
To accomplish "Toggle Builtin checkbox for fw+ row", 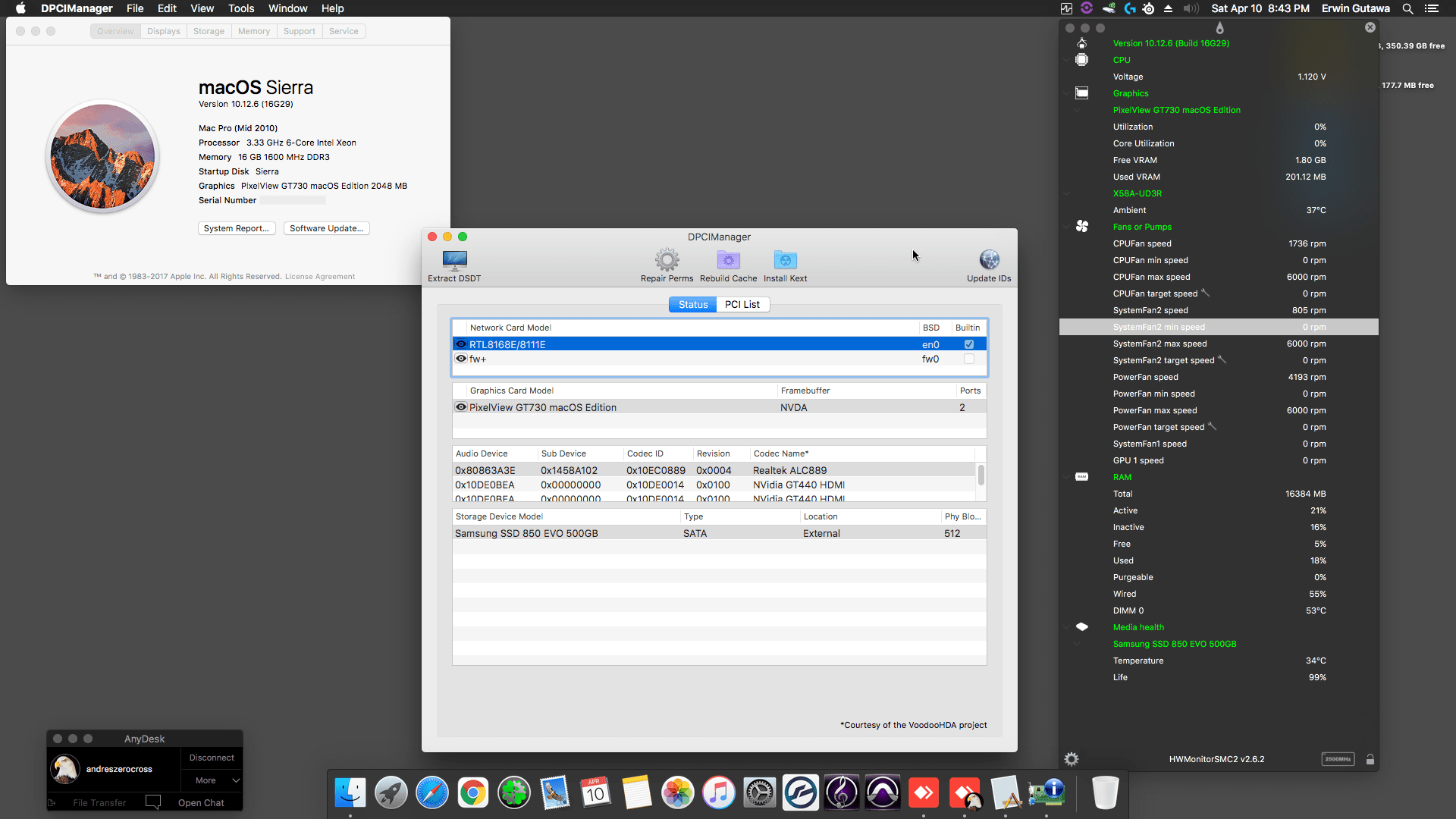I will click(969, 359).
